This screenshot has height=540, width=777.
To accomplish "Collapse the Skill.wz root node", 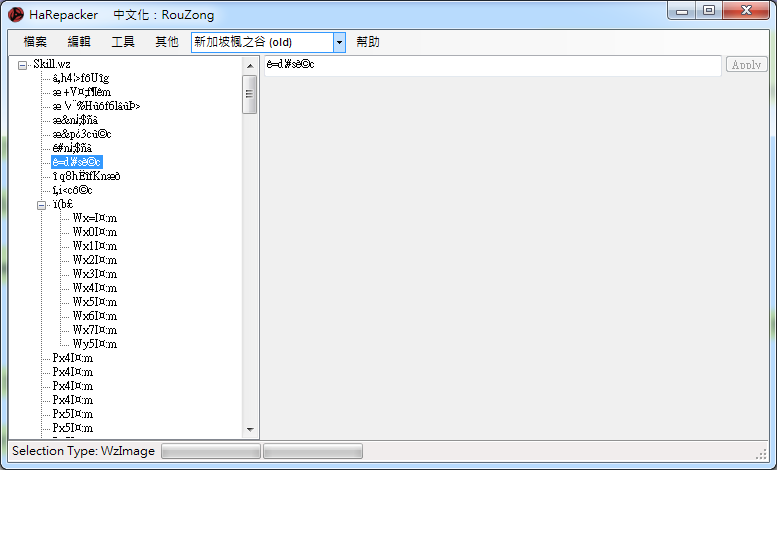I will coord(22,65).
